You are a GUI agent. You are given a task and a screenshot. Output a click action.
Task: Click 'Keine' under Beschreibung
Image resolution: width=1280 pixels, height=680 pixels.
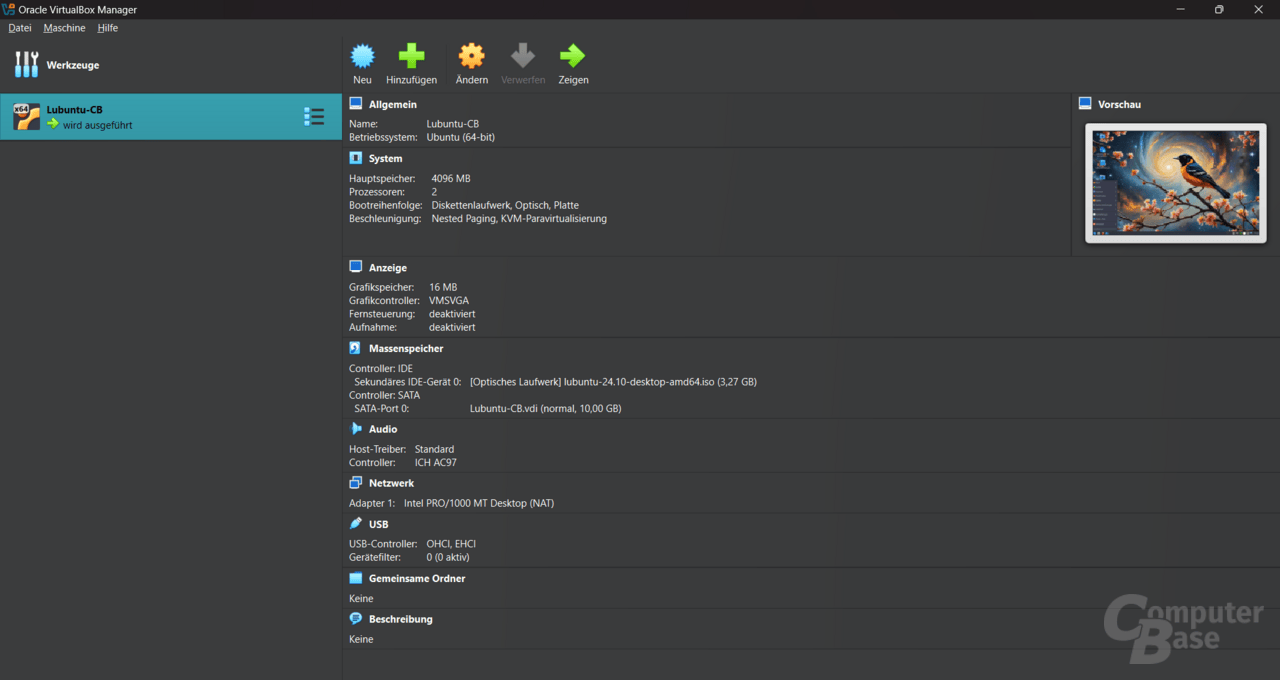pos(361,639)
